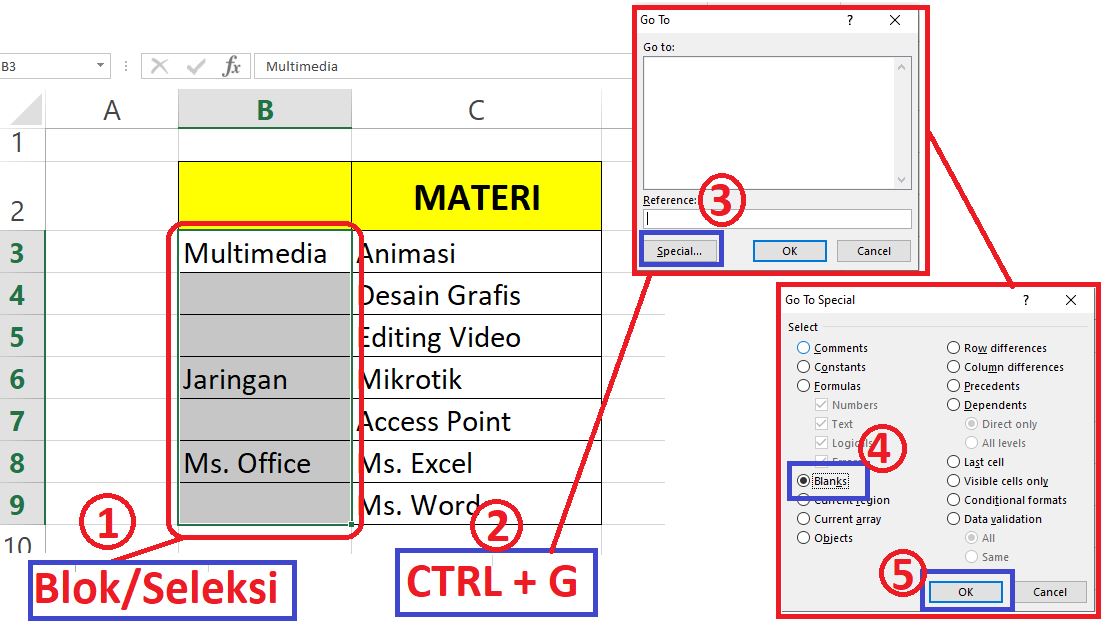The width and height of the screenshot is (1119, 632).
Task: Click the formula bar cancel X icon
Action: pos(159,66)
